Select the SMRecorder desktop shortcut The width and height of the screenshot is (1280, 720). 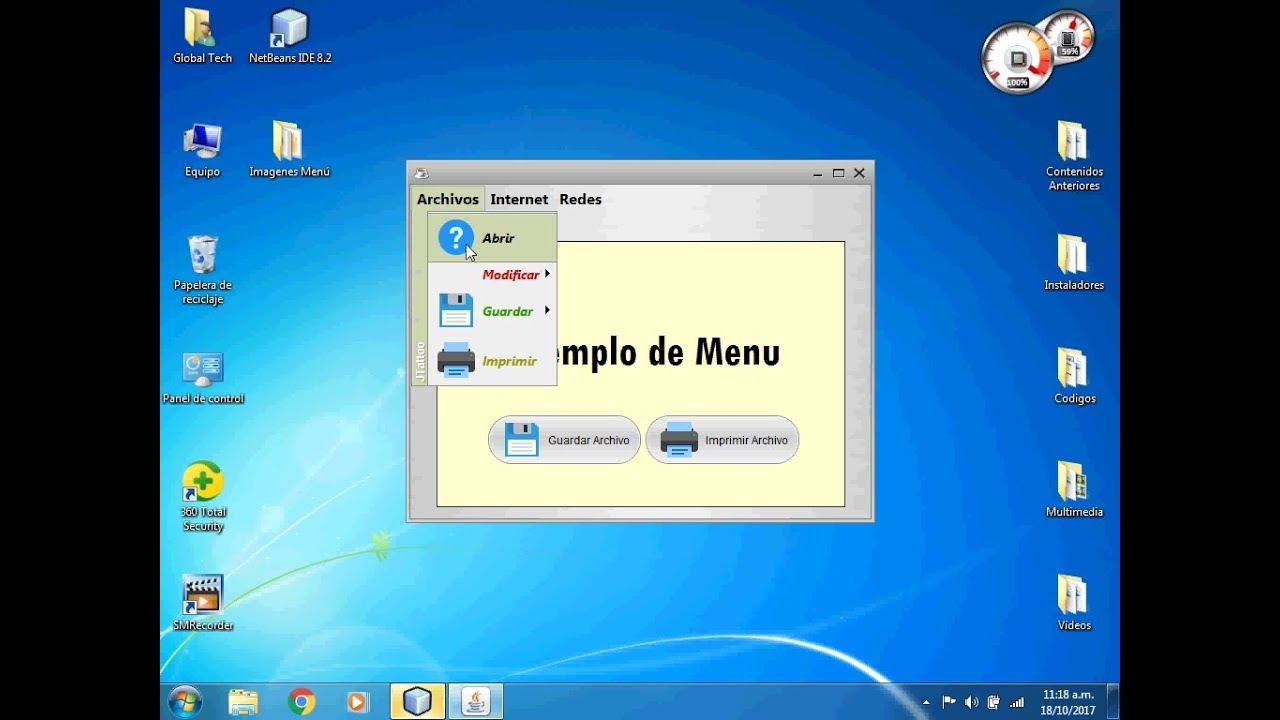click(203, 604)
